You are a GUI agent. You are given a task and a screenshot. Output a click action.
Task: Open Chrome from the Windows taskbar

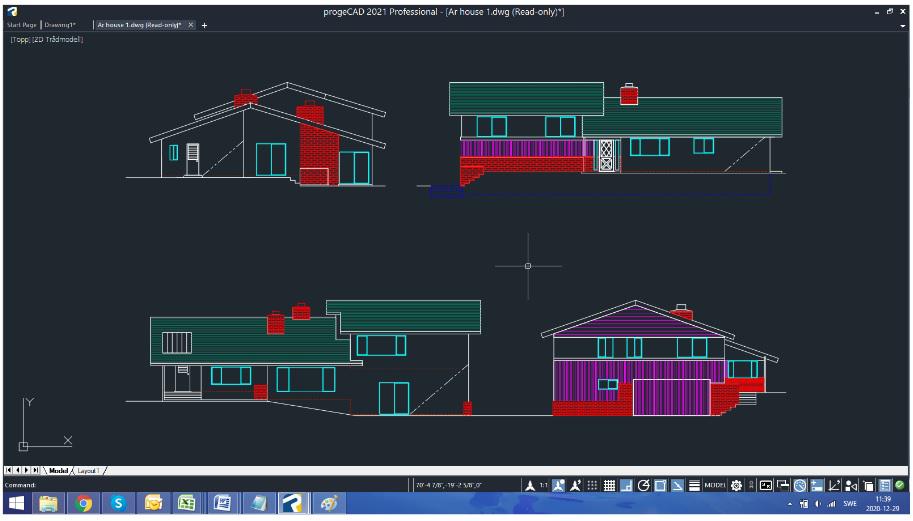(x=83, y=503)
